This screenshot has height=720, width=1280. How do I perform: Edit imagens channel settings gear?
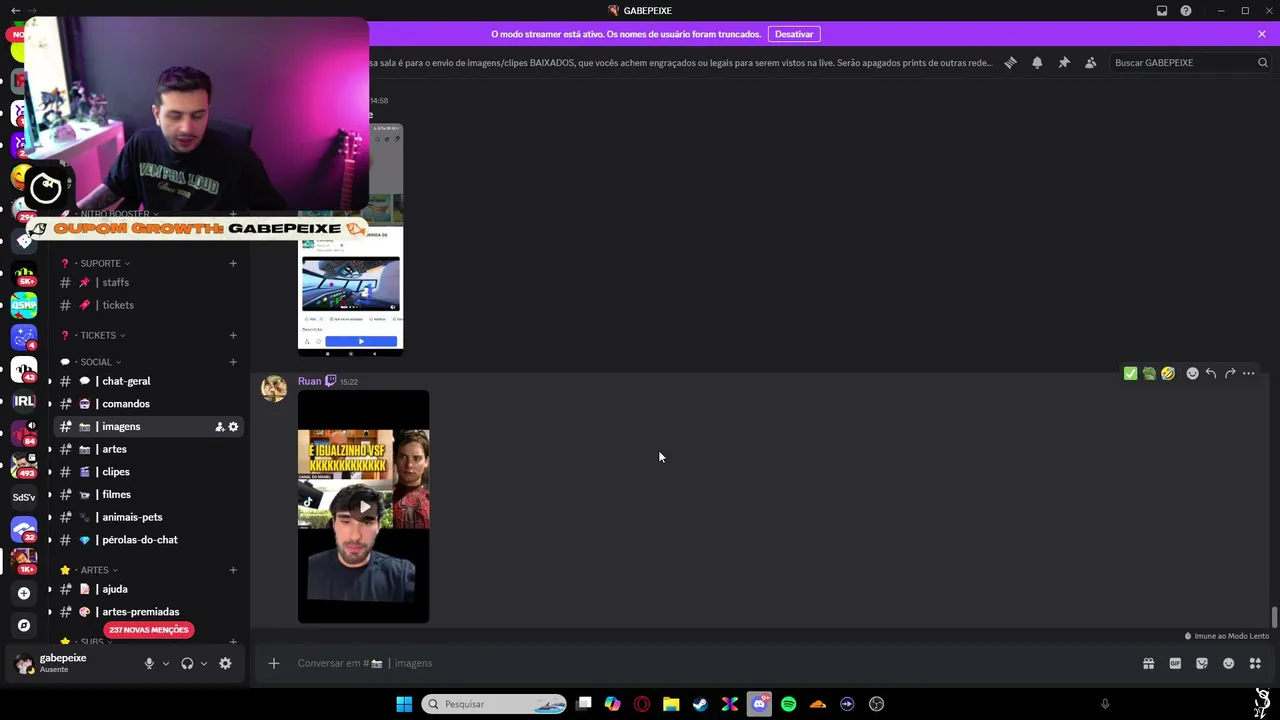tap(233, 427)
